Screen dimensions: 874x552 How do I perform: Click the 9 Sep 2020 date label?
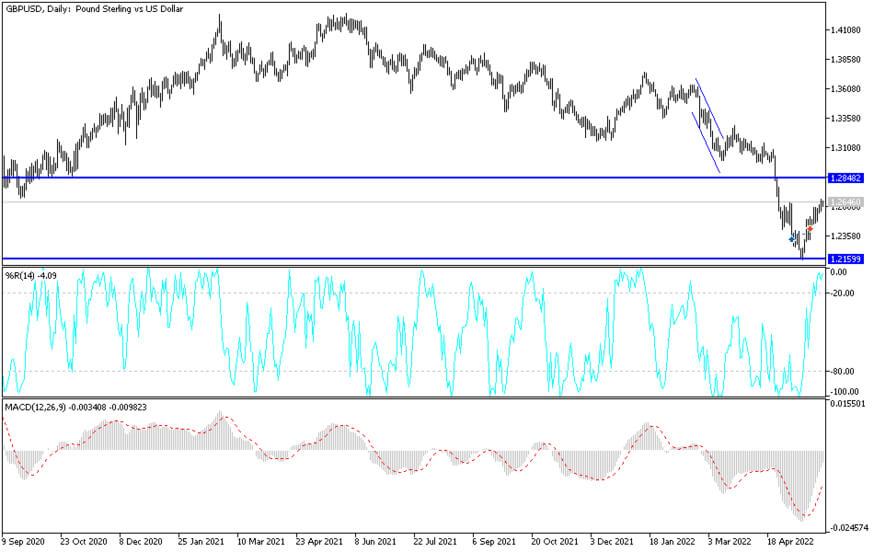(23, 541)
